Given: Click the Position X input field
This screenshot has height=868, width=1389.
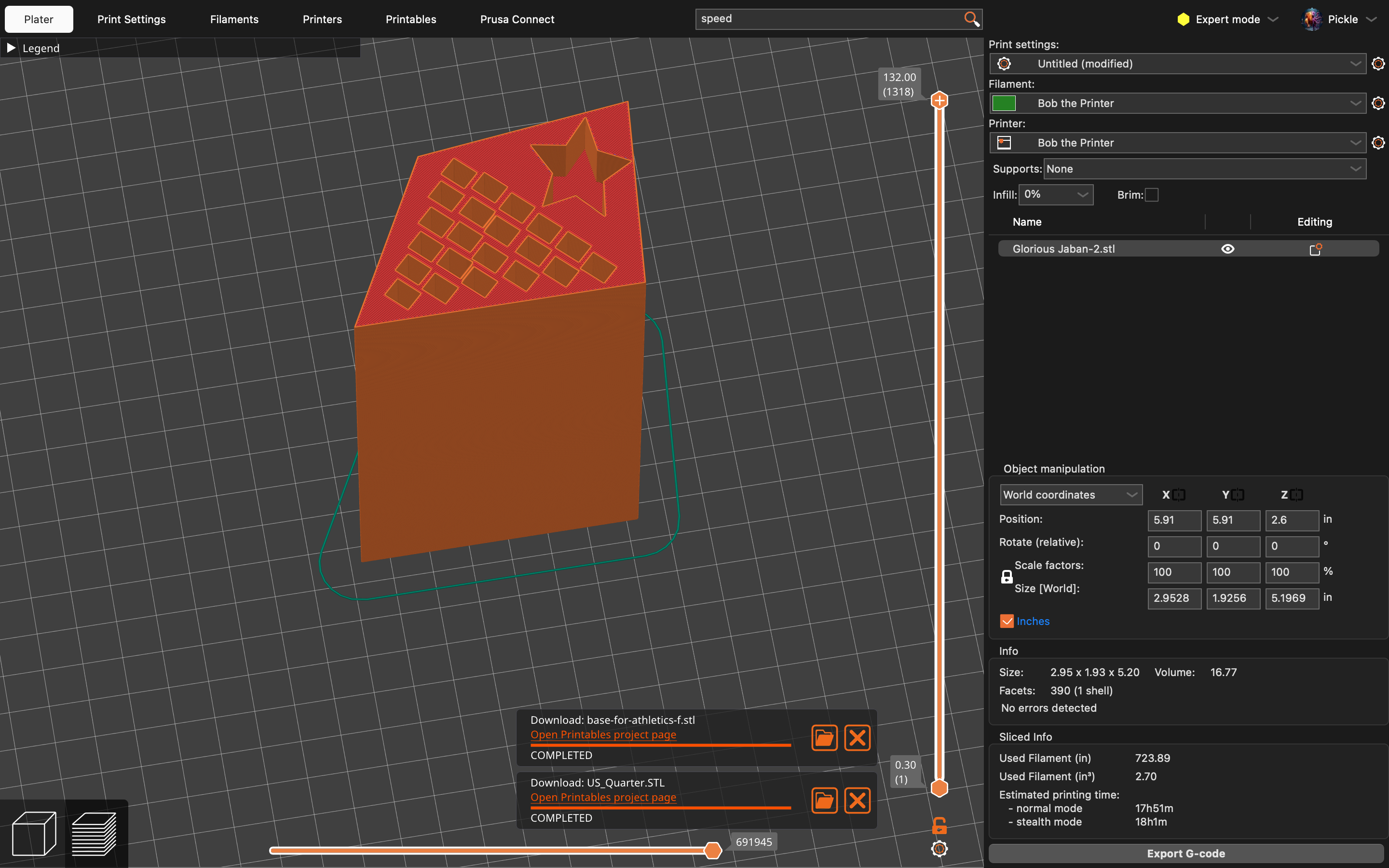Looking at the screenshot, I should point(1174,520).
